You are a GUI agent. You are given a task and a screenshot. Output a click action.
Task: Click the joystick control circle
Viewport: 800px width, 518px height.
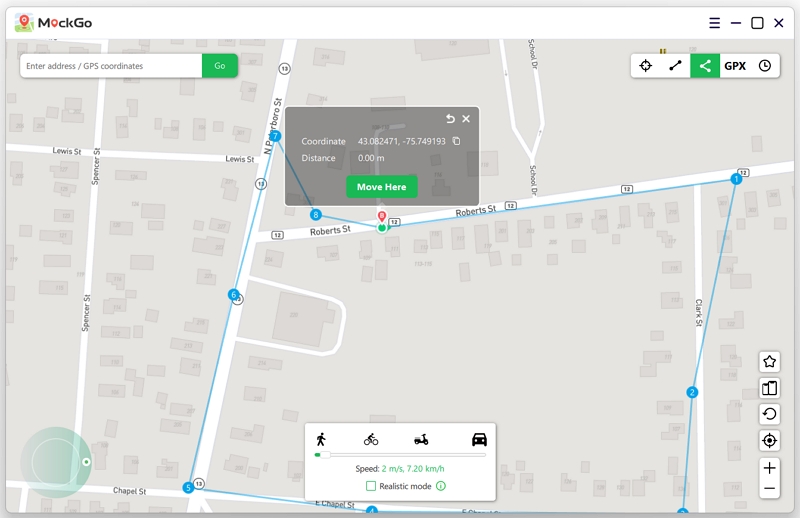(x=56, y=462)
